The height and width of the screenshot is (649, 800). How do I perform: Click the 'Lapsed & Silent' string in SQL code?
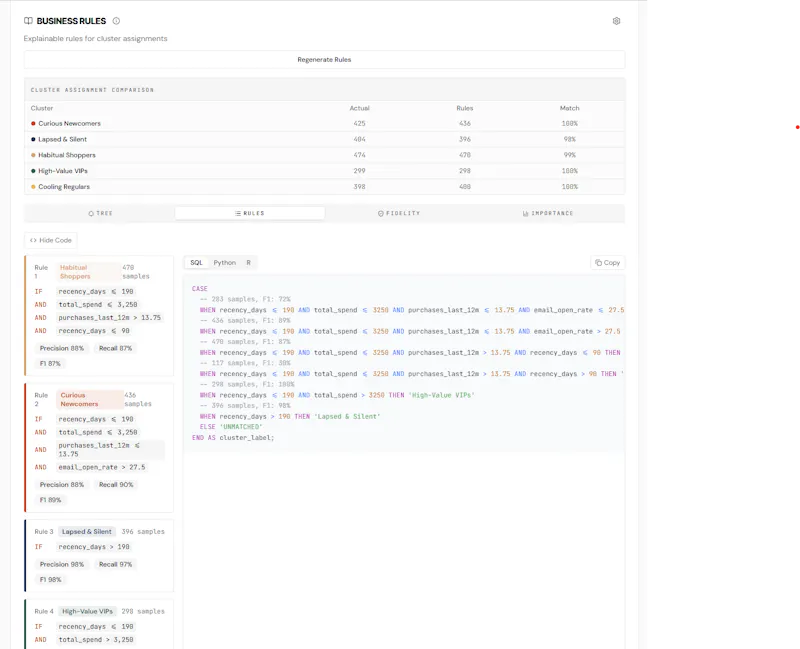(x=347, y=417)
